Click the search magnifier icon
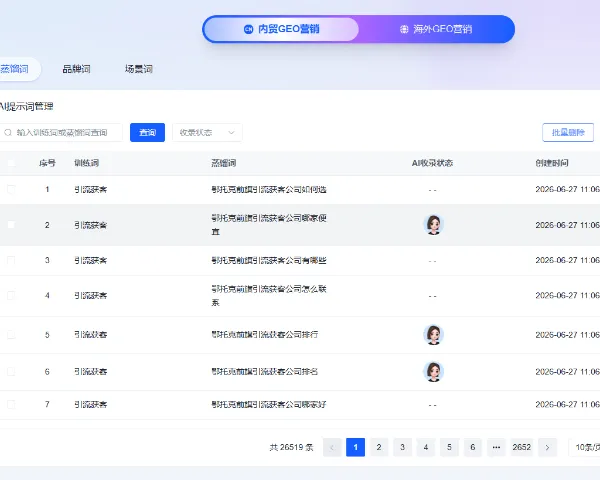600x480 pixels. click(x=8, y=132)
